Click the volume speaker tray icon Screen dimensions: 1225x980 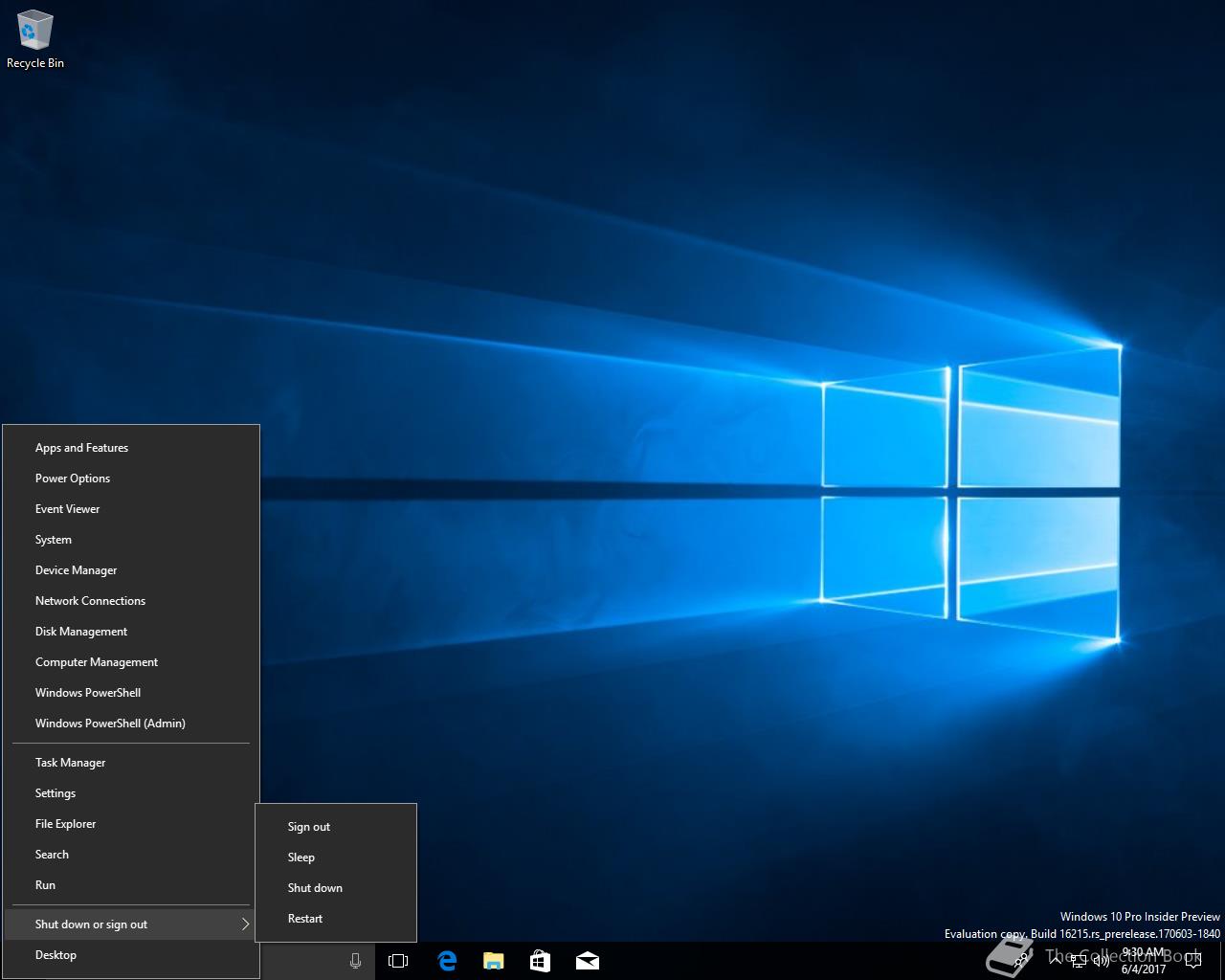point(1102,960)
